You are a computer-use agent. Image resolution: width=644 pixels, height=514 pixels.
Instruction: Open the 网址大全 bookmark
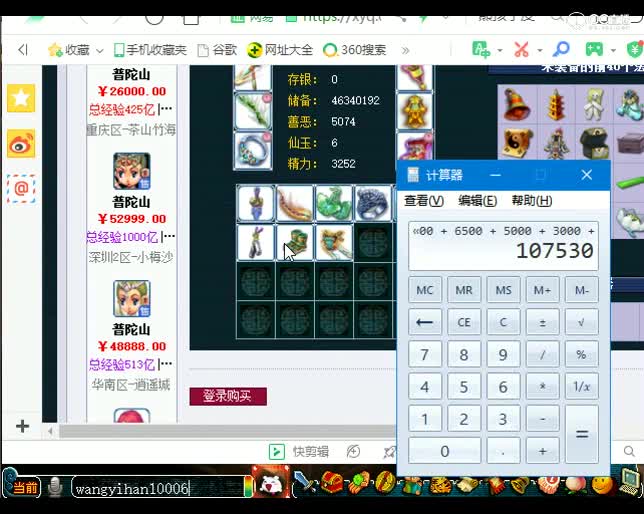point(280,50)
